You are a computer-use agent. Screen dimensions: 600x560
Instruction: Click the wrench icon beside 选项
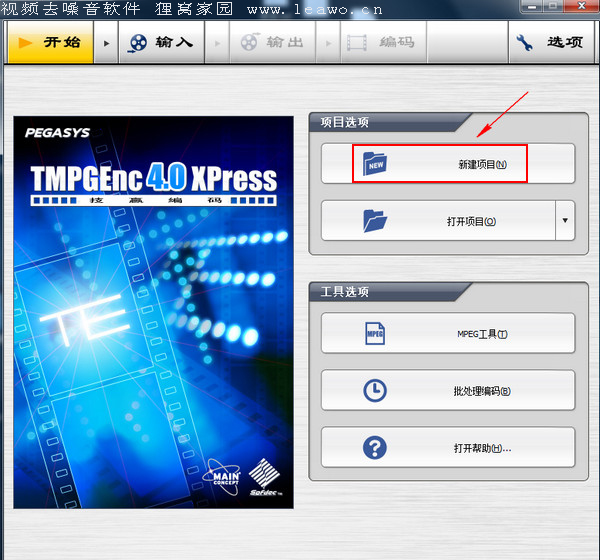tap(524, 42)
